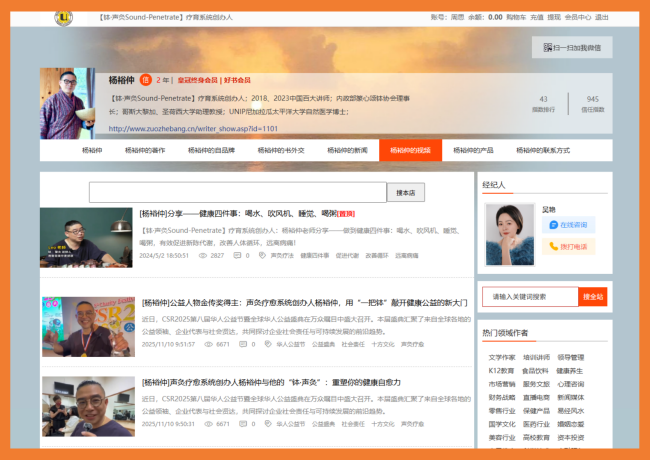Click agent 吴艳's portrait photo
Viewport: 650px width, 460px height.
click(x=509, y=234)
